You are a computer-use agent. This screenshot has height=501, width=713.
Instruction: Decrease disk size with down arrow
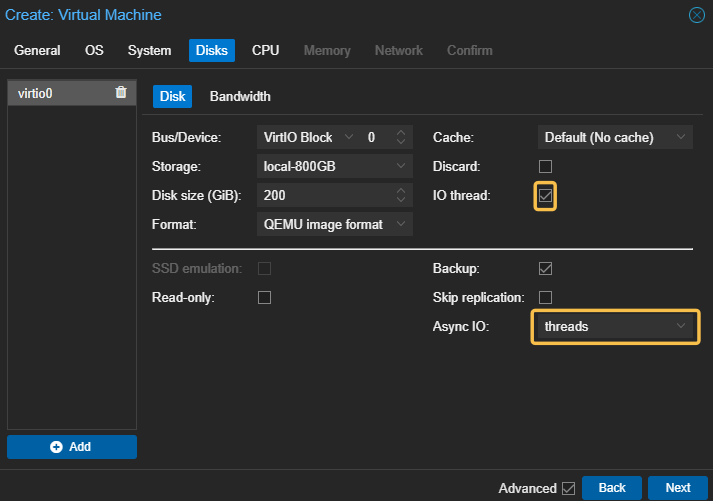[x=401, y=200]
